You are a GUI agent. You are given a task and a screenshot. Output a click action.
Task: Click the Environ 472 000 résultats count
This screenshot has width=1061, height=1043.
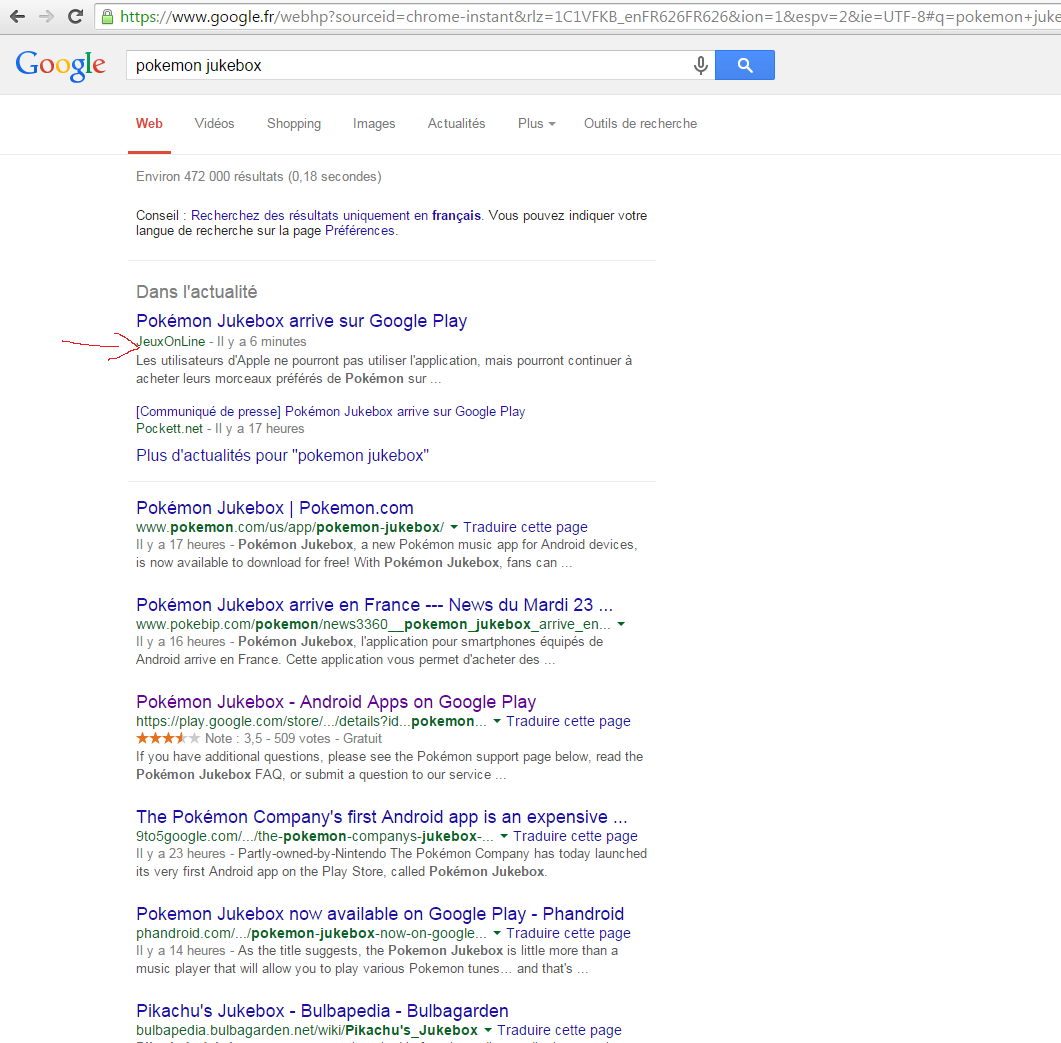[258, 177]
